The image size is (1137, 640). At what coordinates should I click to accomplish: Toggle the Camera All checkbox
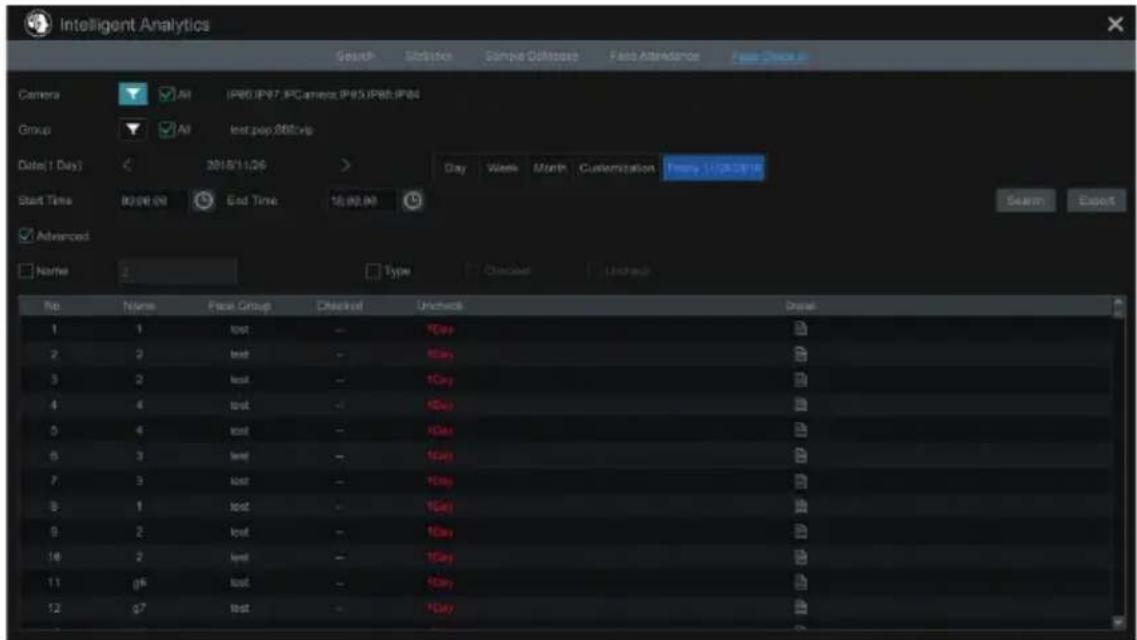(x=167, y=94)
